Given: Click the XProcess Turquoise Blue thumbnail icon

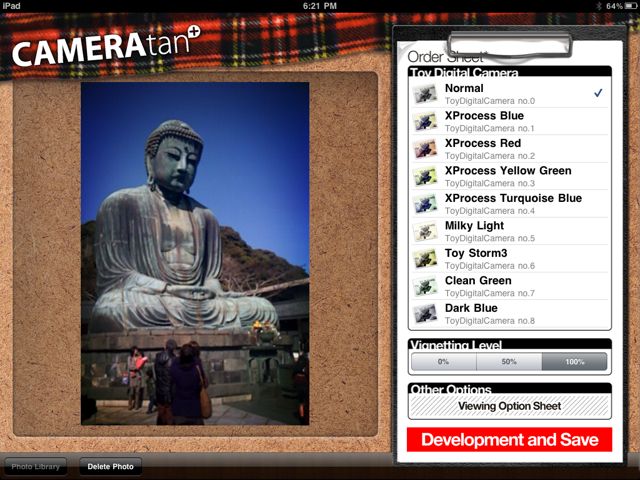Looking at the screenshot, I should [x=425, y=204].
